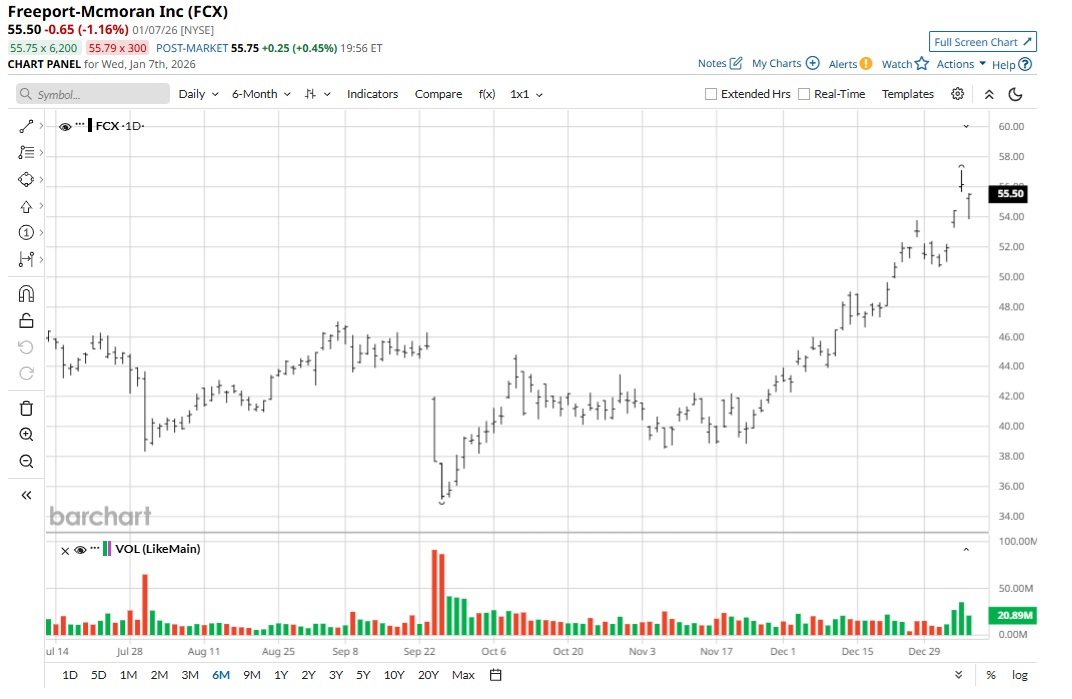Select the 1D time range
Image resolution: width=1072 pixels, height=699 pixels.
(x=70, y=675)
